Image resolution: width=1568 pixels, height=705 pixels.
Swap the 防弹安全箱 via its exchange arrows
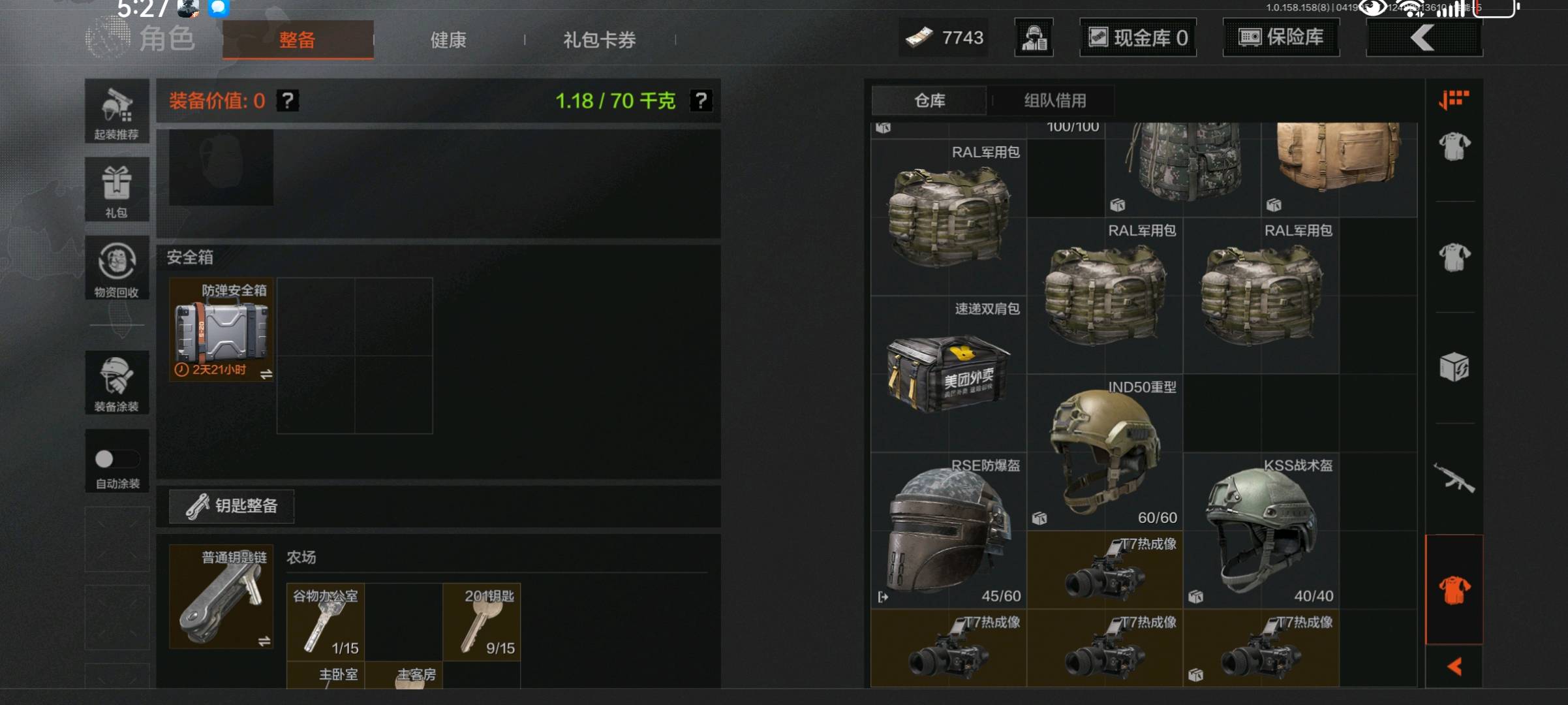tap(266, 374)
